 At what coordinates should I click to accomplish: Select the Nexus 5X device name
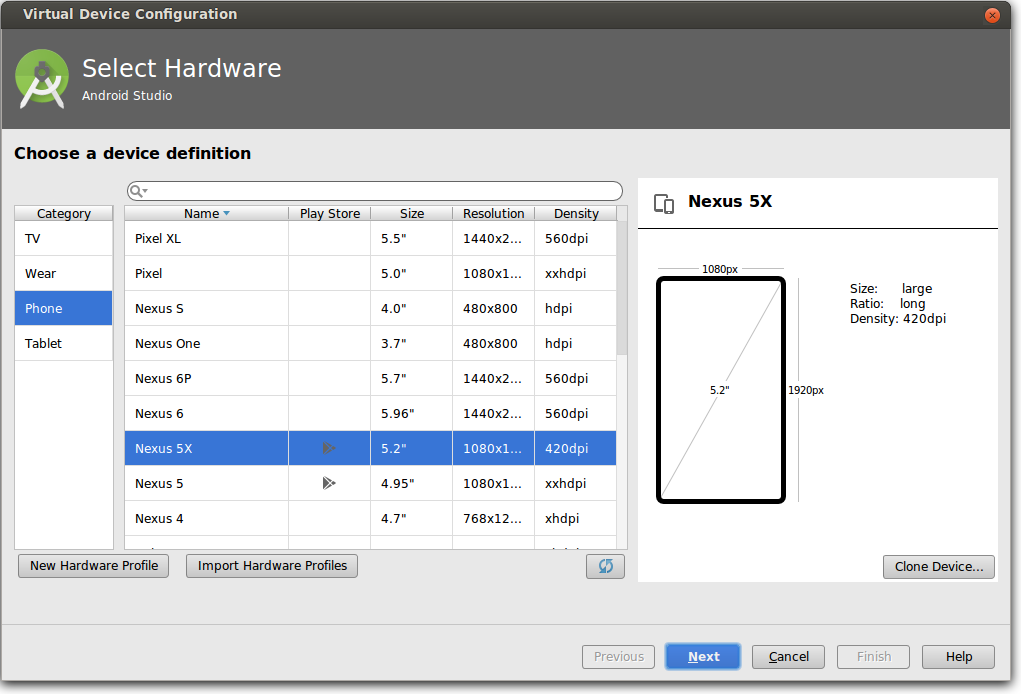tap(163, 449)
